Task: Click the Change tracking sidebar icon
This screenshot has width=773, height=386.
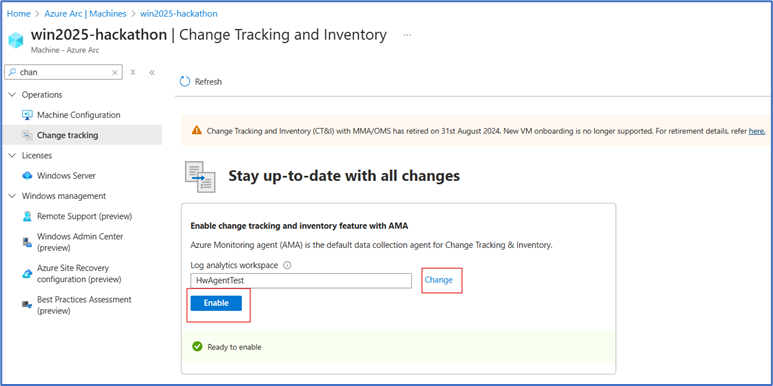Action: click(27, 135)
